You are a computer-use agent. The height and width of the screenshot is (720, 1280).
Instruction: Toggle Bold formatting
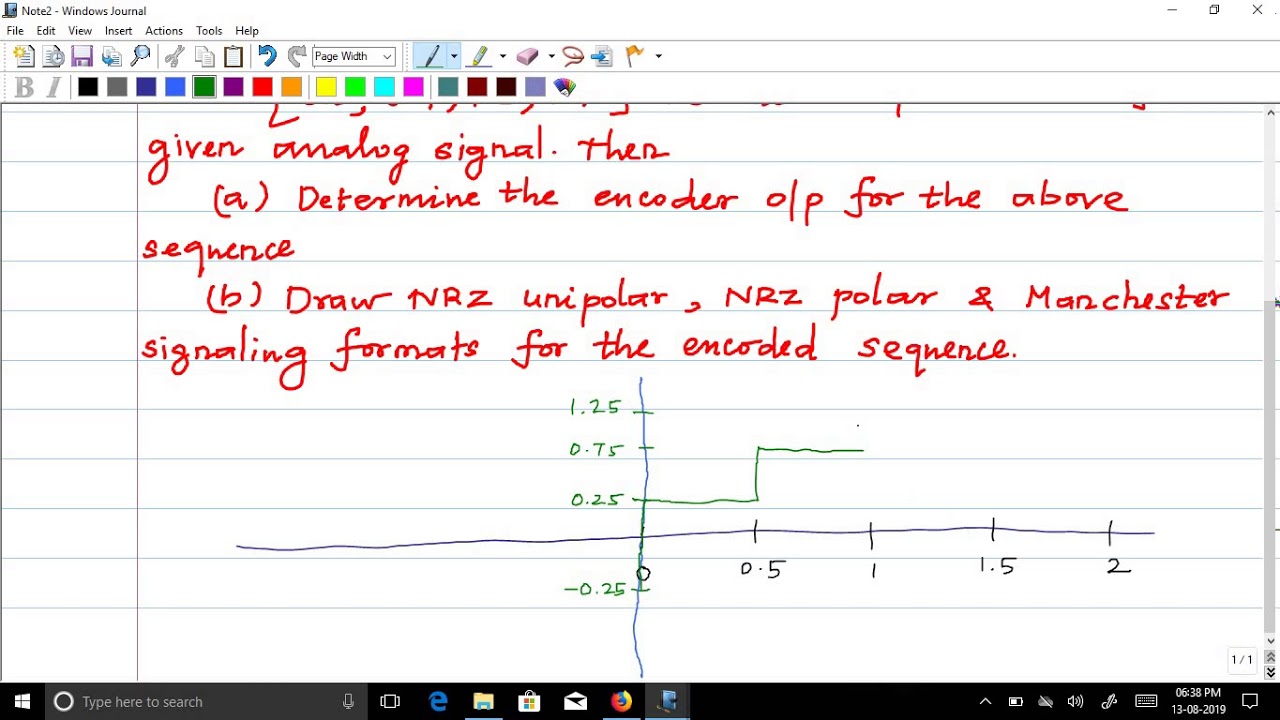pyautogui.click(x=24, y=87)
